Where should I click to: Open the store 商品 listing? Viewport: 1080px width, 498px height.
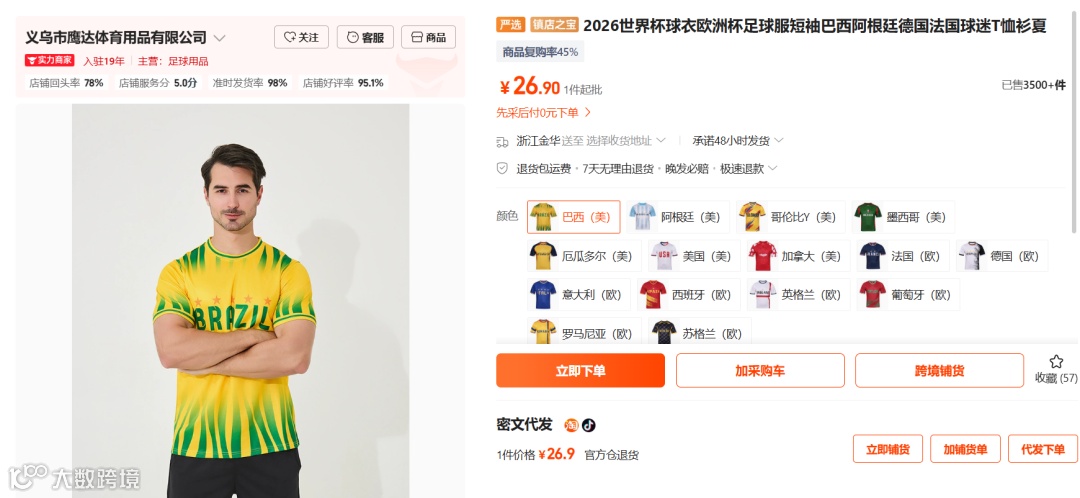click(428, 37)
